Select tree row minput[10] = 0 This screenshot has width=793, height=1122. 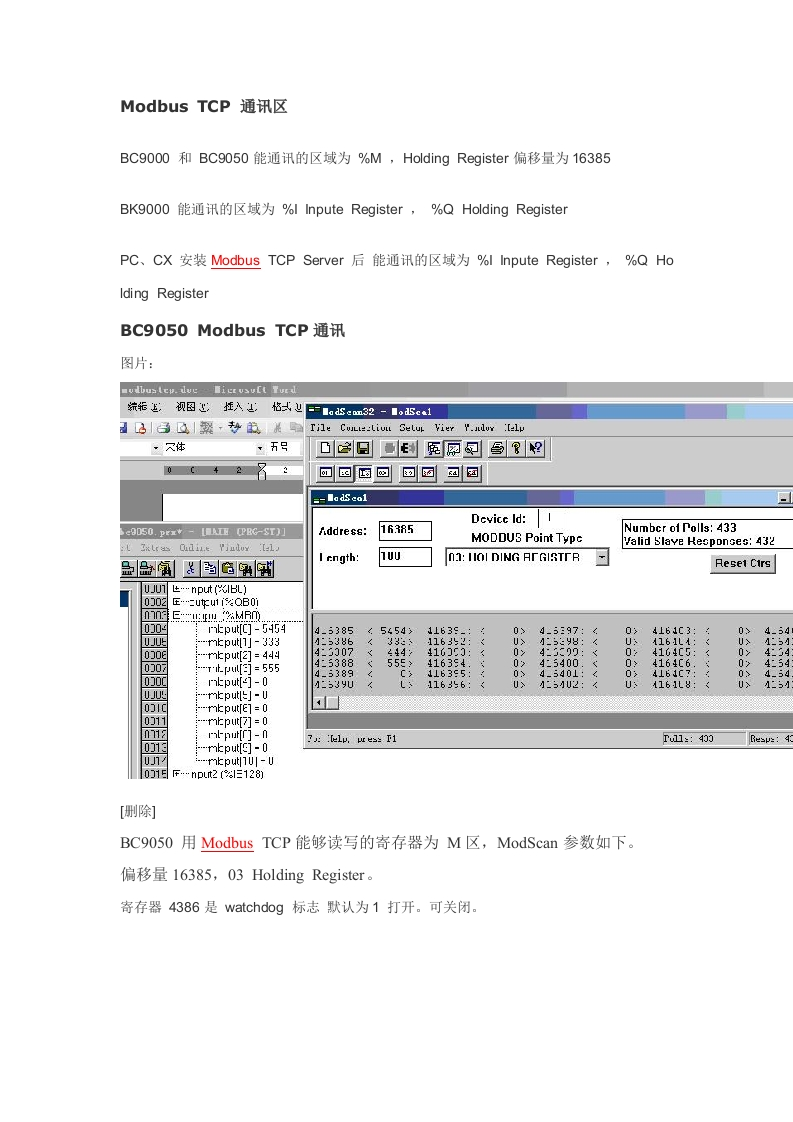[x=240, y=761]
